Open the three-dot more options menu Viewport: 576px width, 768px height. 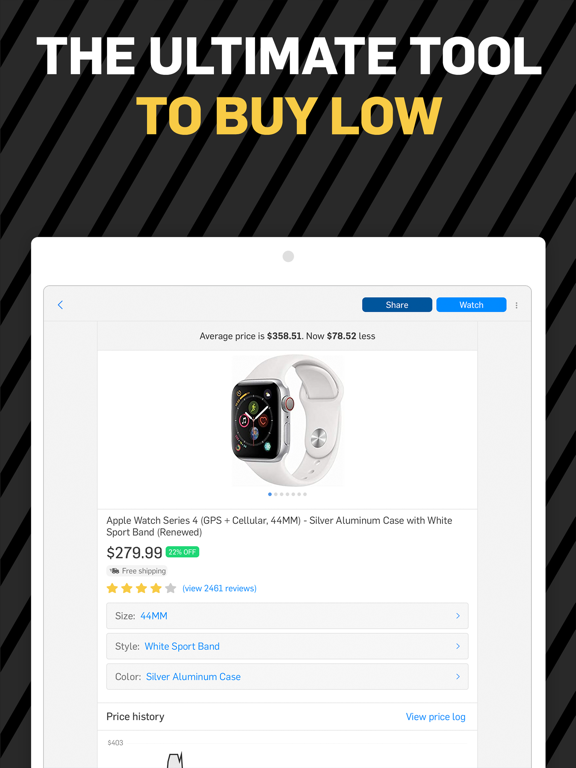point(516,305)
